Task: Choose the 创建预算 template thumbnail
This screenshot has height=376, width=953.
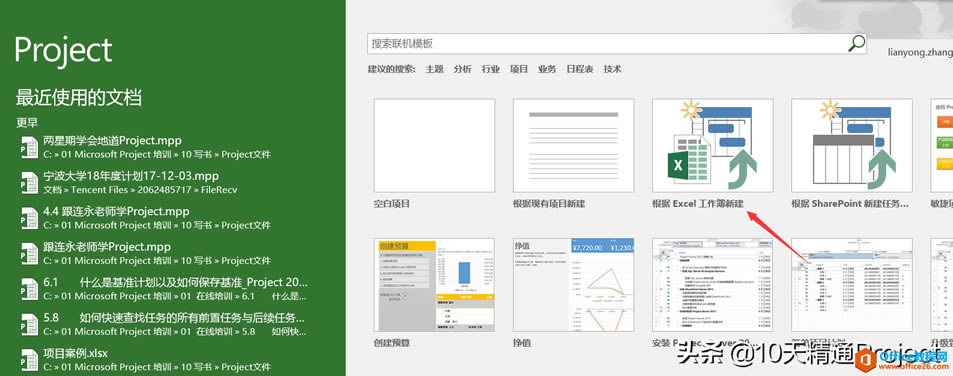Action: (x=435, y=284)
